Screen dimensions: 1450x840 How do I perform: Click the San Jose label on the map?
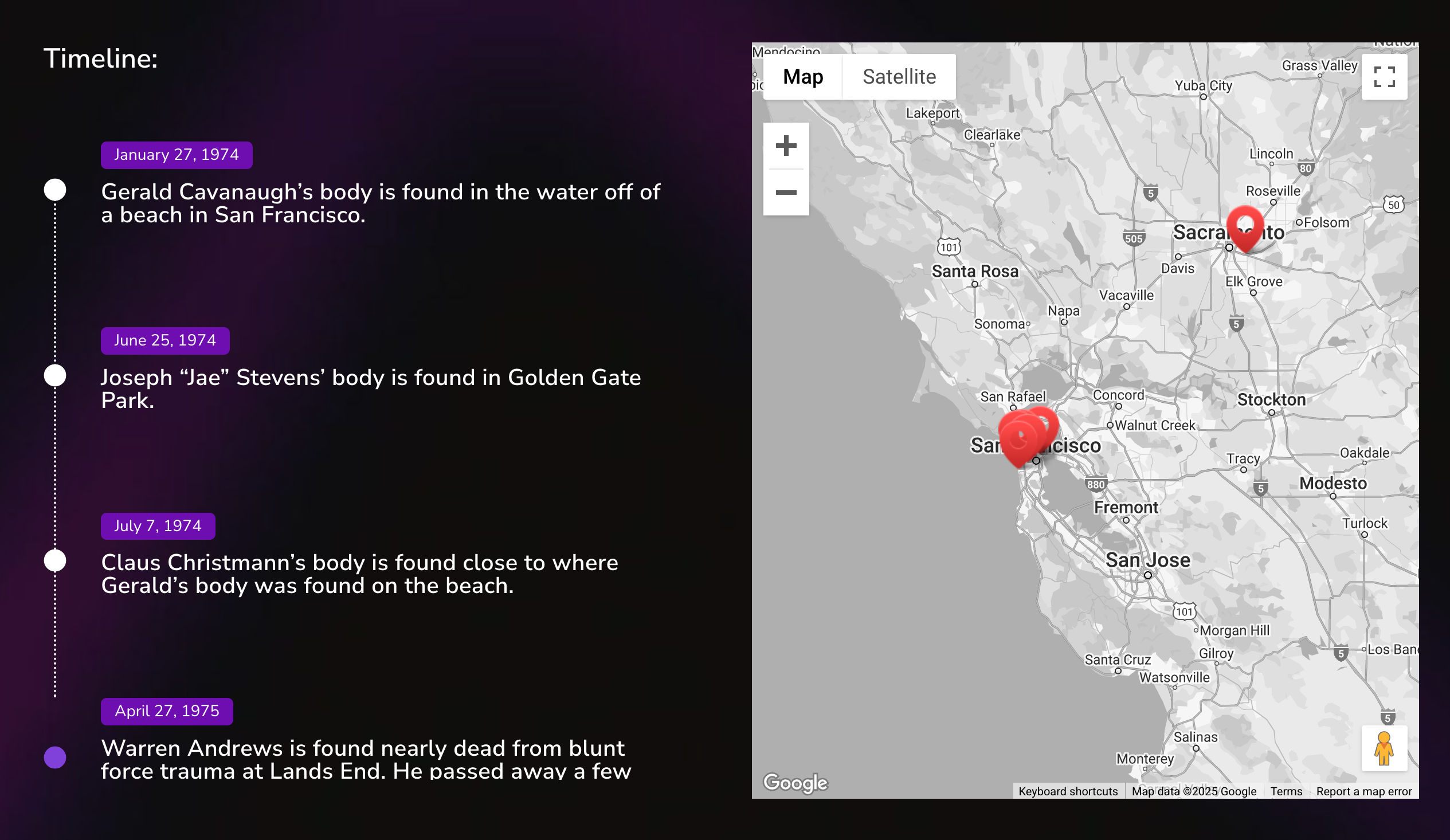[1147, 560]
